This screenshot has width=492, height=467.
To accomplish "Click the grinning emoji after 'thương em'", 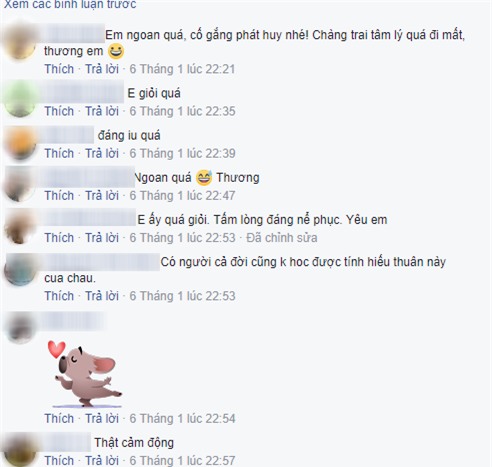I will (116, 52).
